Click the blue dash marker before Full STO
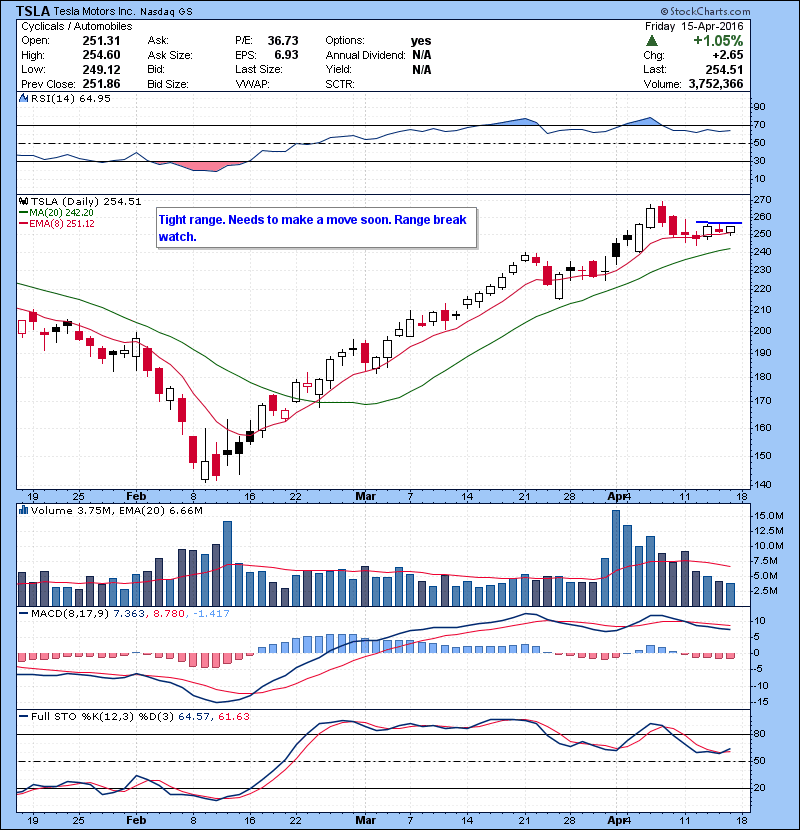The width and height of the screenshot is (800, 830). pos(23,716)
